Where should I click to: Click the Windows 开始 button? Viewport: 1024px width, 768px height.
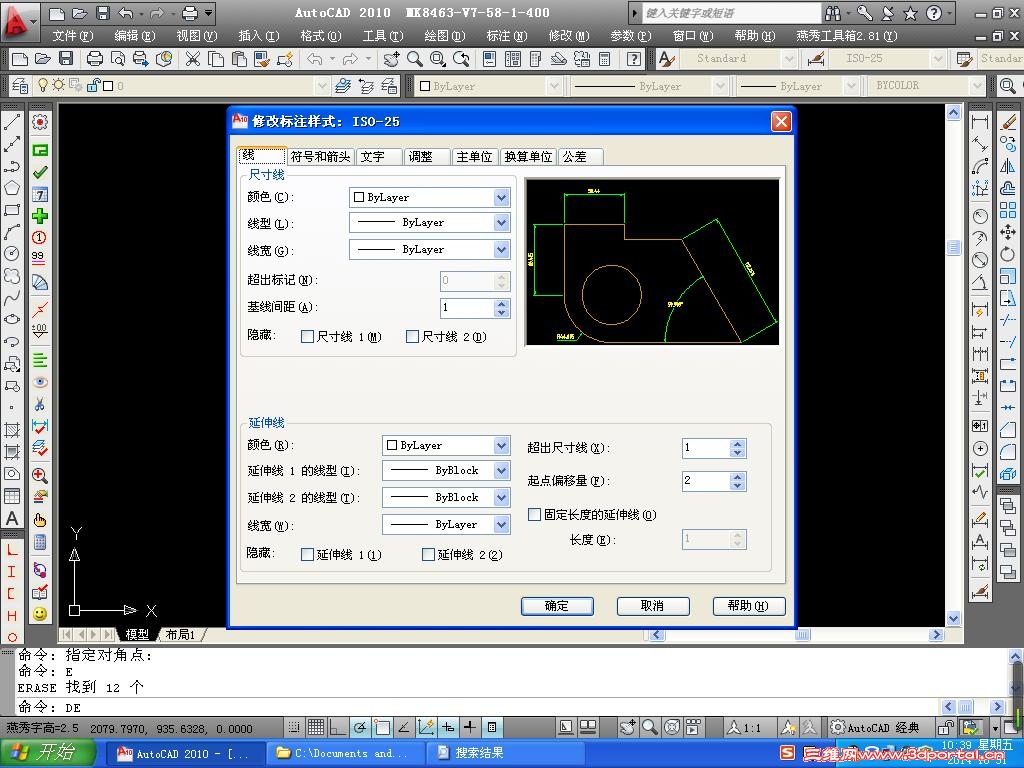(x=48, y=753)
